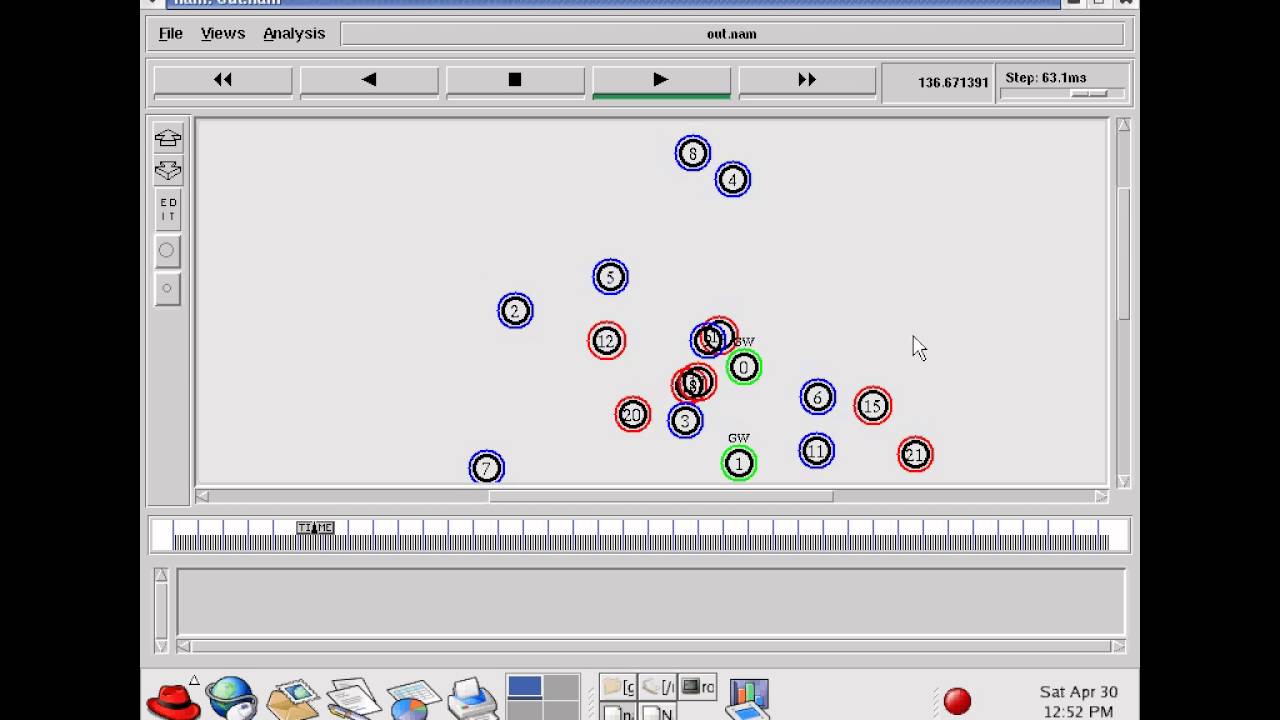Click the lower panel scroll down arrow
The width and height of the screenshot is (1280, 720).
(x=160, y=647)
